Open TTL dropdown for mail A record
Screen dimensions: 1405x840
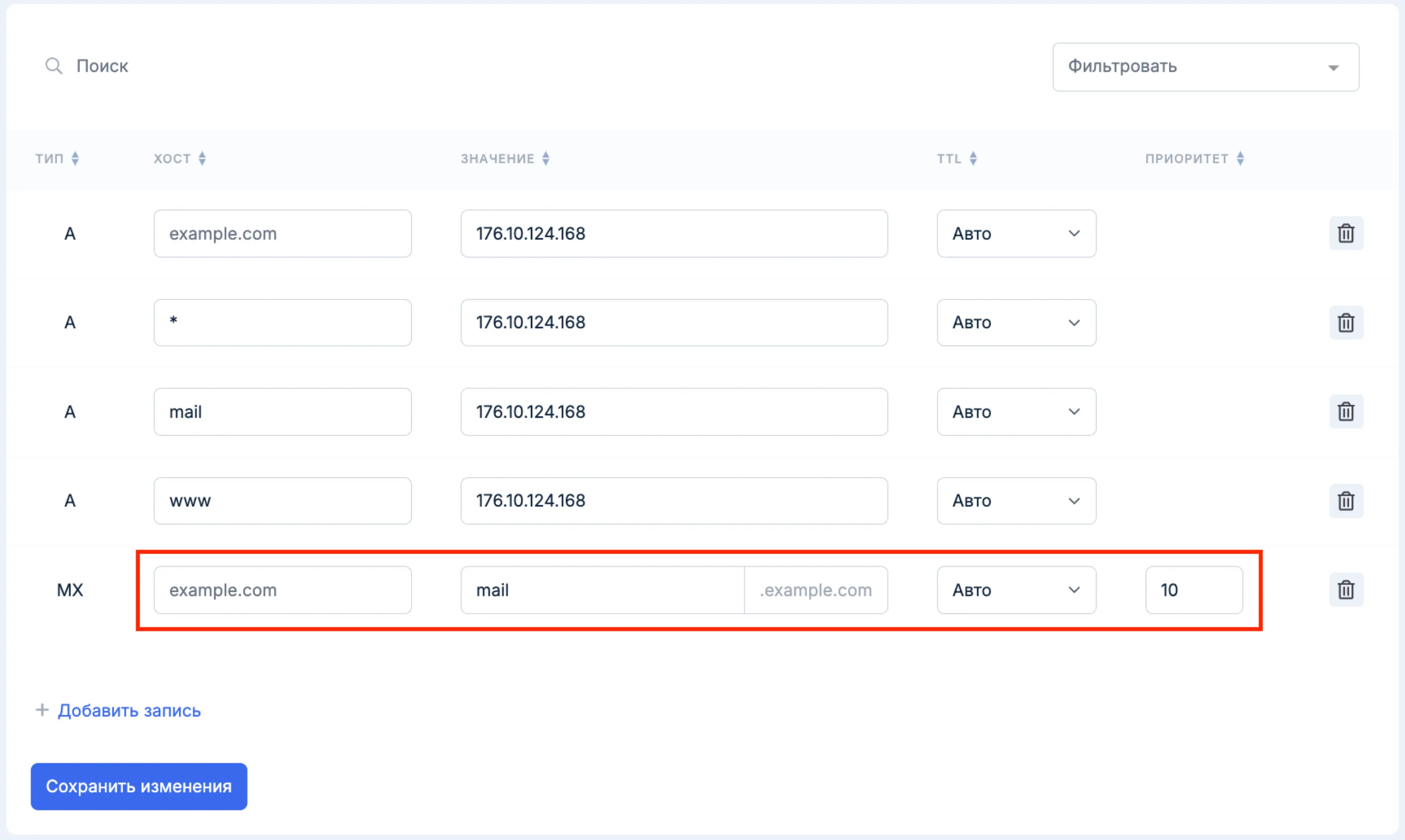click(1017, 411)
